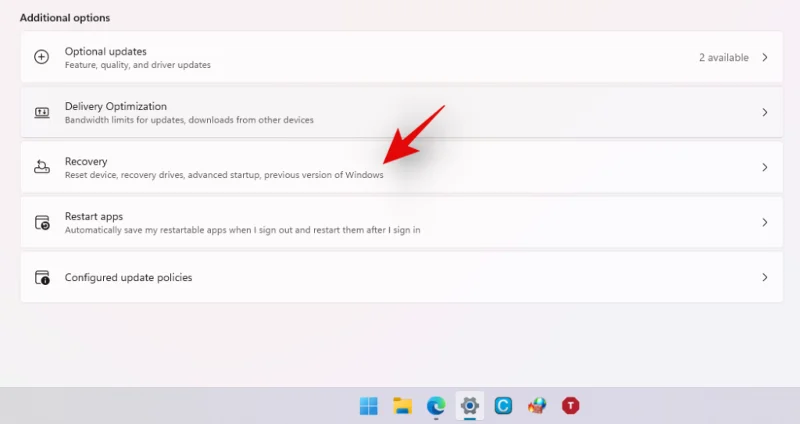The height and width of the screenshot is (424, 800).
Task: Click 'Feature, quality, and driver updates' text
Action: click(x=138, y=65)
